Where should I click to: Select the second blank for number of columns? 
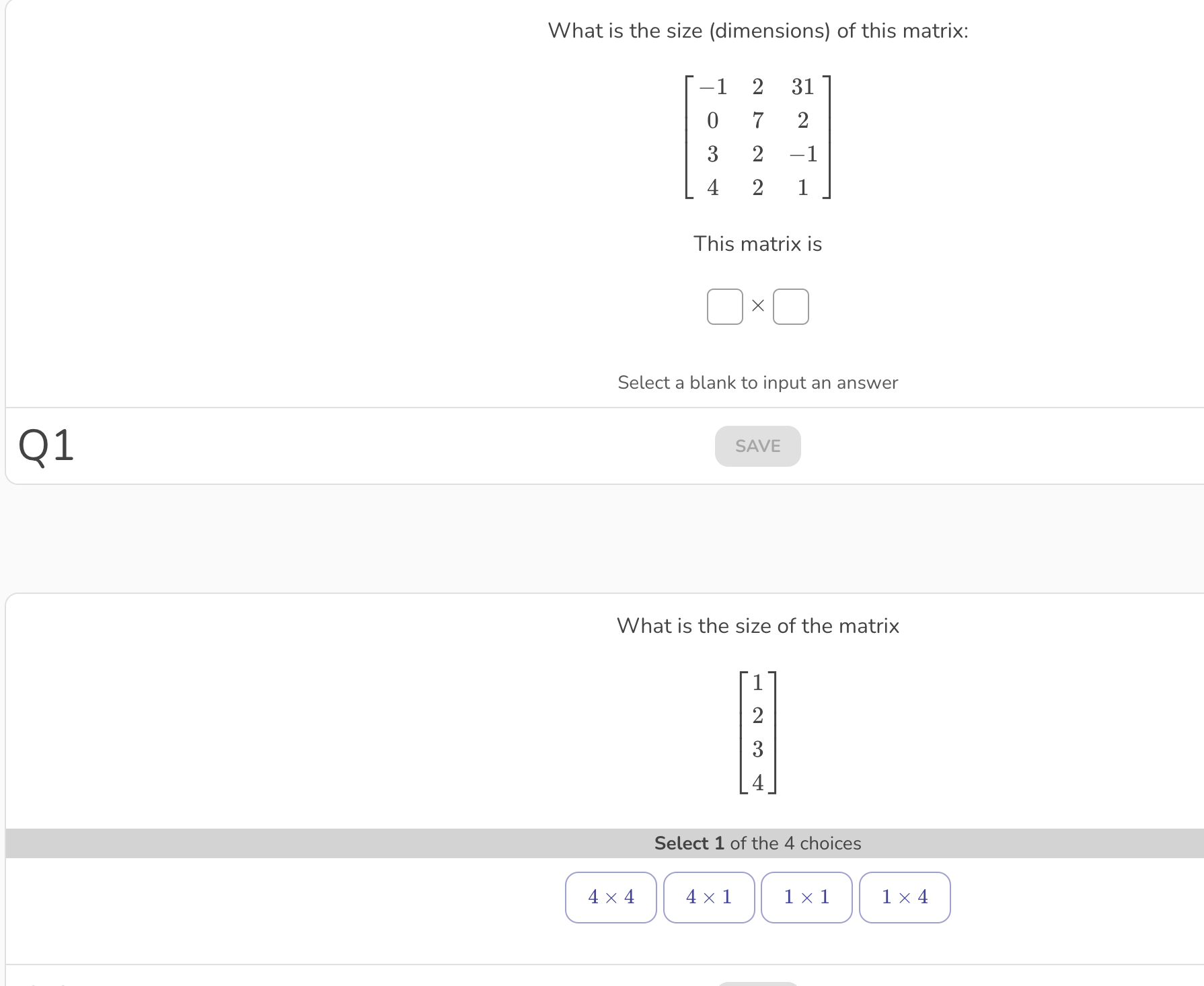(x=792, y=306)
